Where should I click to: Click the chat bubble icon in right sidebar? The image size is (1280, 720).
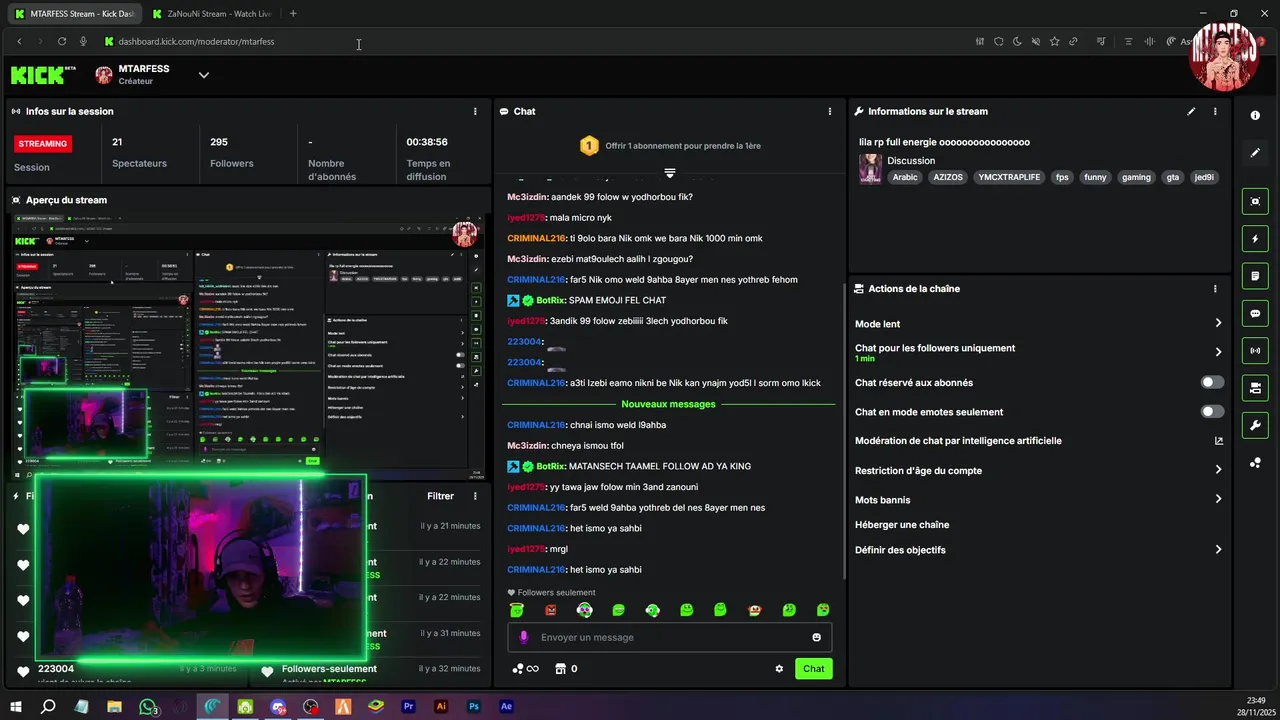1255,314
